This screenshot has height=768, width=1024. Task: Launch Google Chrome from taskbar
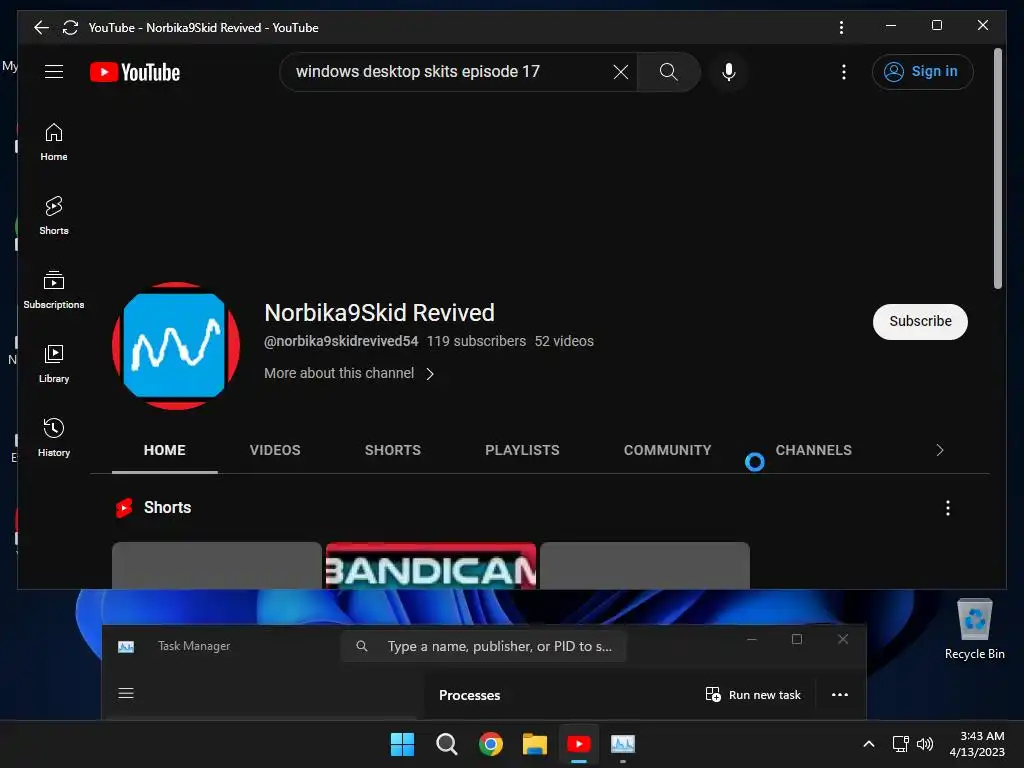(490, 744)
